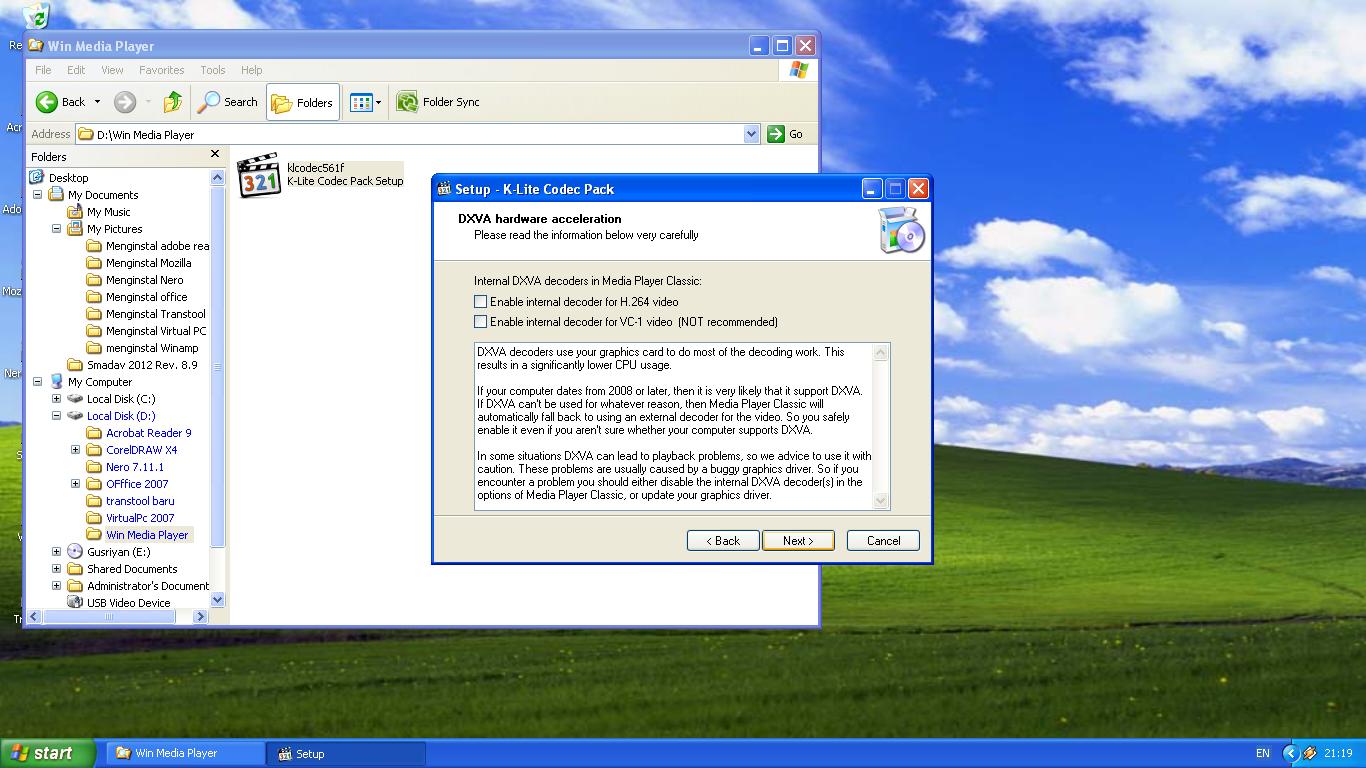Go up one folder level
Viewport: 1366px width, 768px height.
click(173, 102)
